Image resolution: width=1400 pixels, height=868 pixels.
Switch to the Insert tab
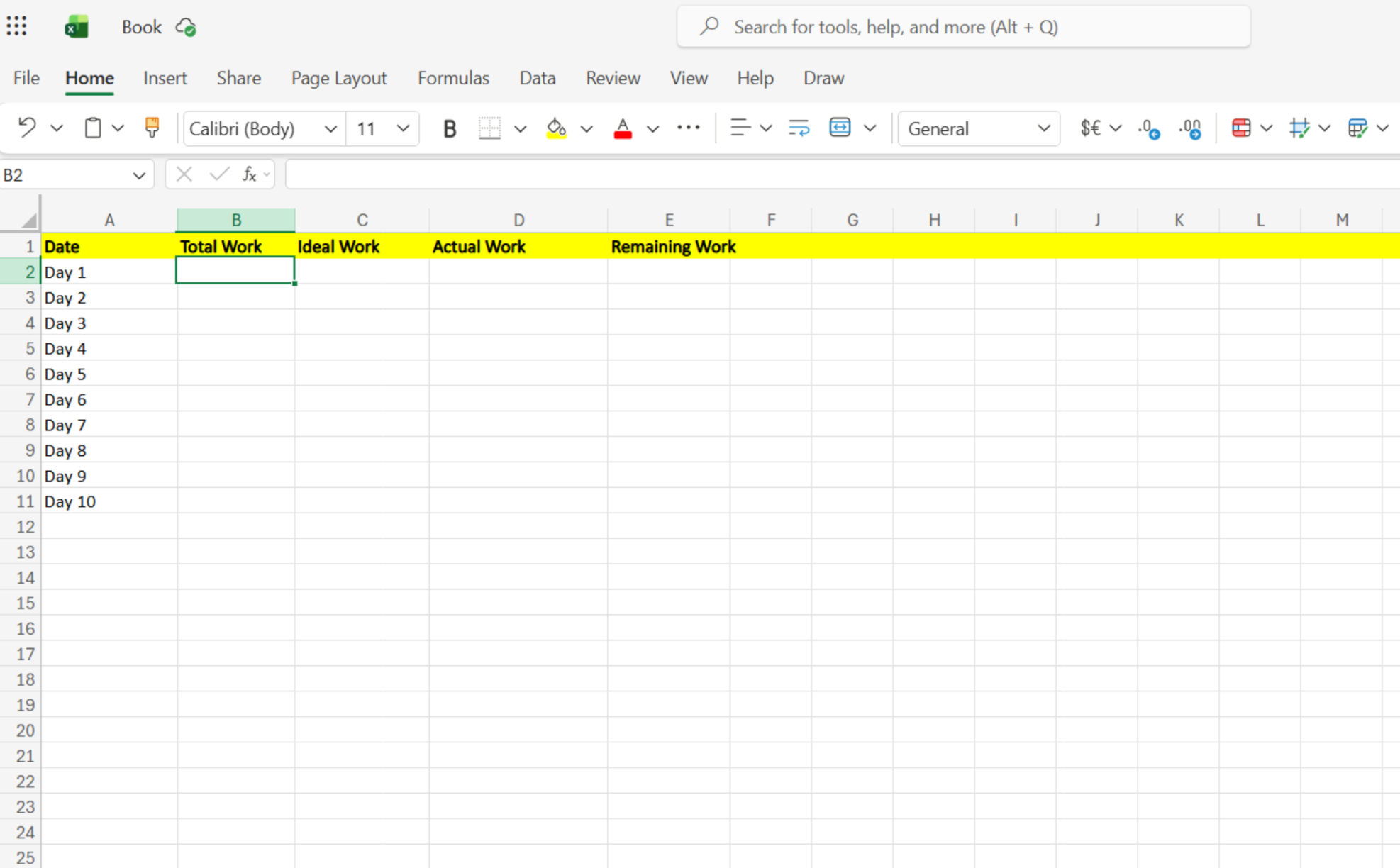165,78
